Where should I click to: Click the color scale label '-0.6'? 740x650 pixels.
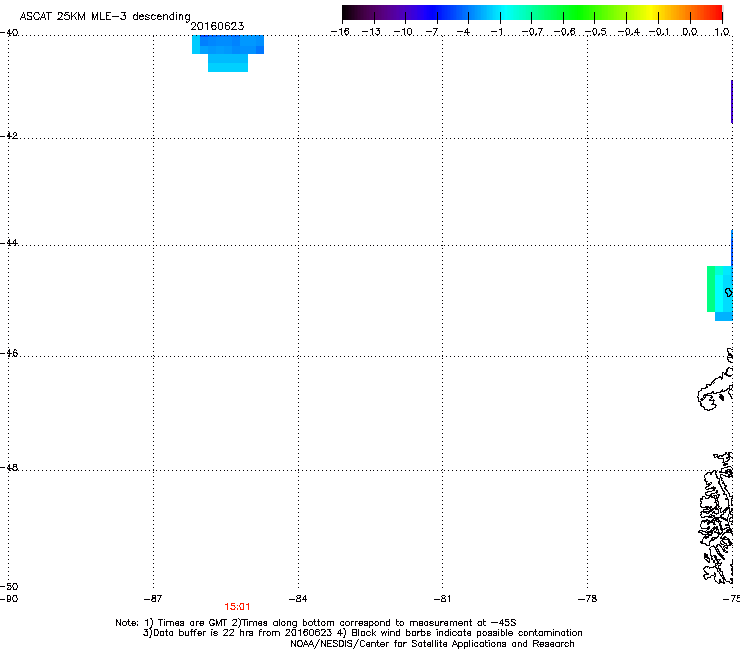564,32
